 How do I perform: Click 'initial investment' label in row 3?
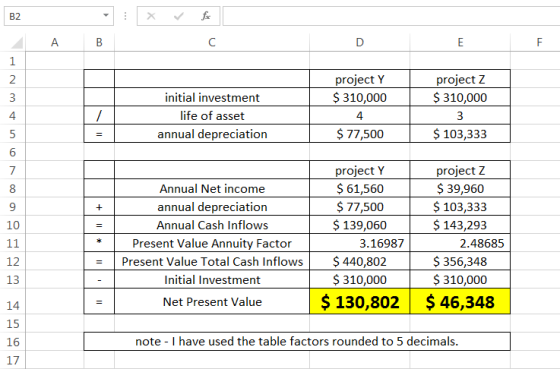[x=212, y=98]
